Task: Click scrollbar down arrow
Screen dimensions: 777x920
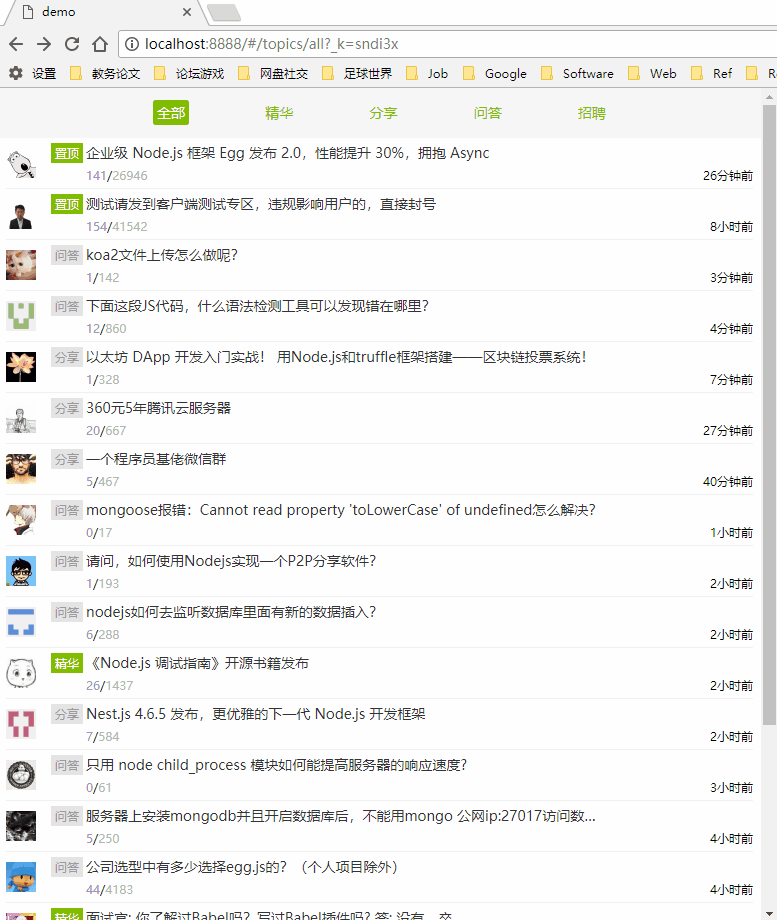Action: 769,913
